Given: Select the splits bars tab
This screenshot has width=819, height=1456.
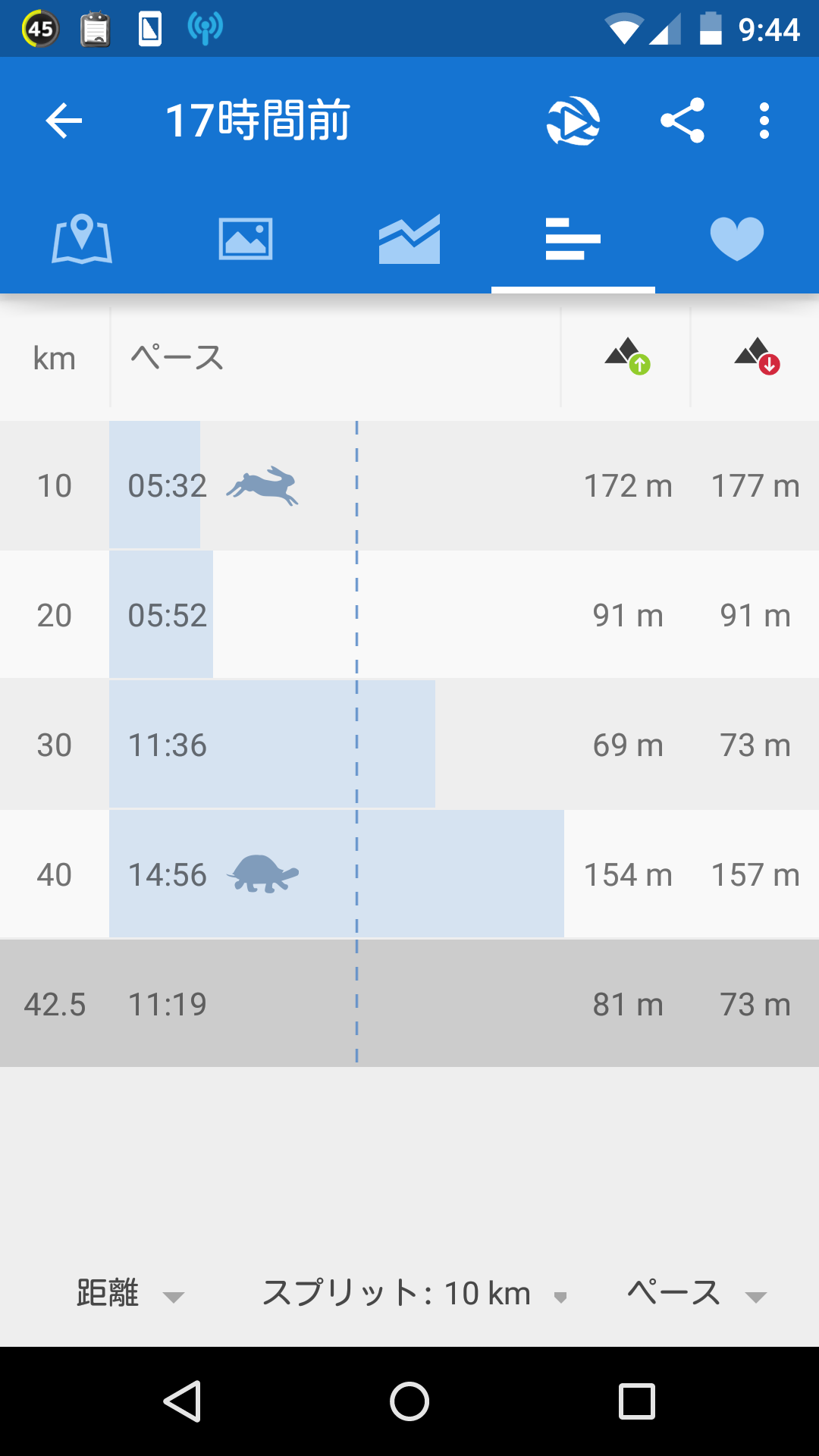Looking at the screenshot, I should coord(573,239).
